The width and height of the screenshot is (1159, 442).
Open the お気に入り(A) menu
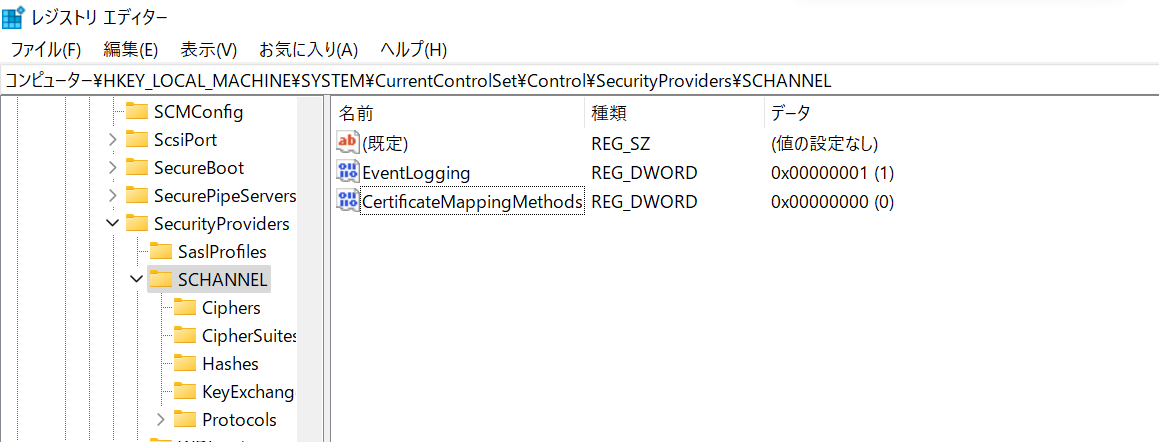pyautogui.click(x=308, y=49)
